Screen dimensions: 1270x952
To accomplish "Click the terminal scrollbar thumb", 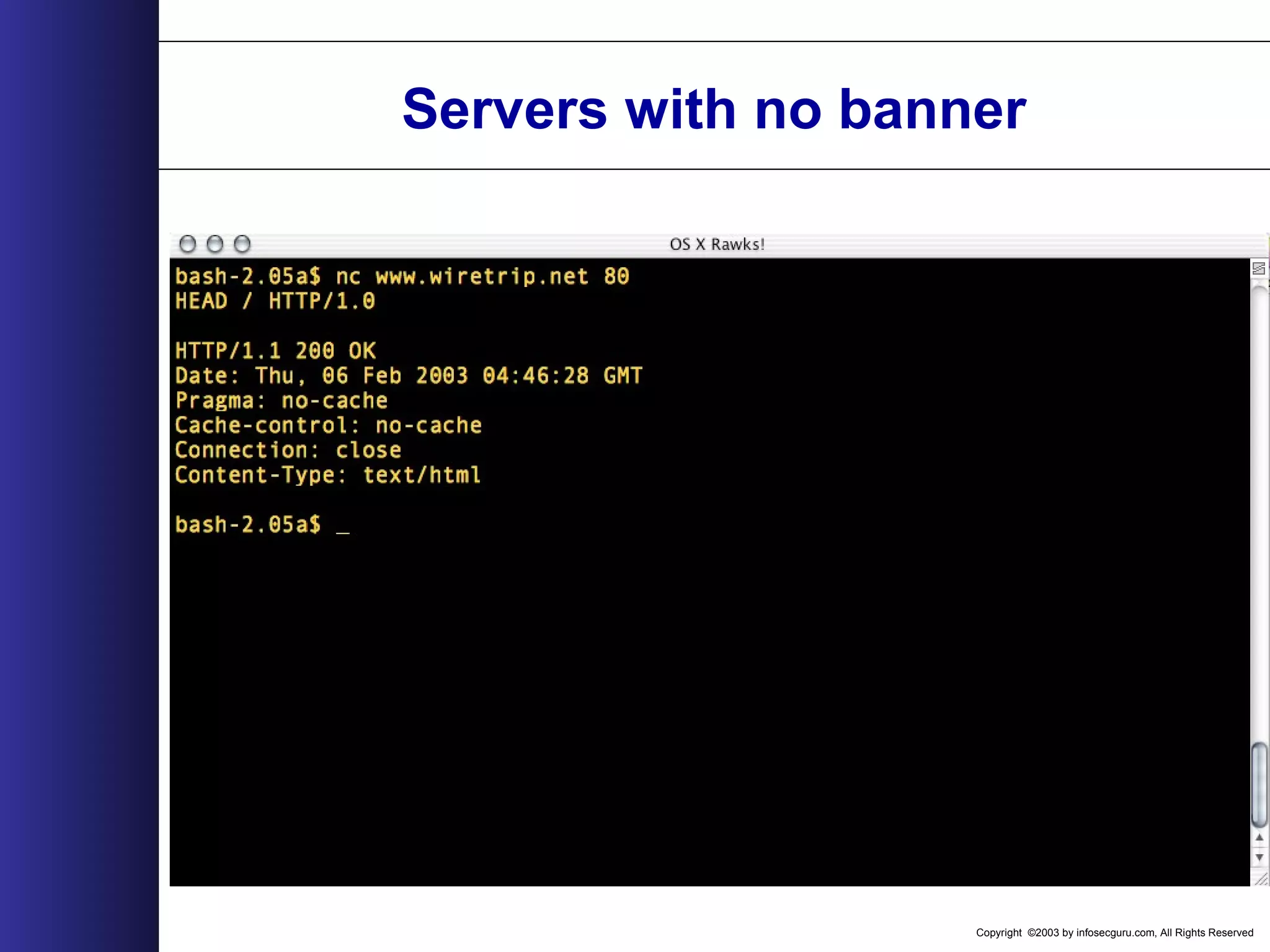I will tap(1259, 785).
